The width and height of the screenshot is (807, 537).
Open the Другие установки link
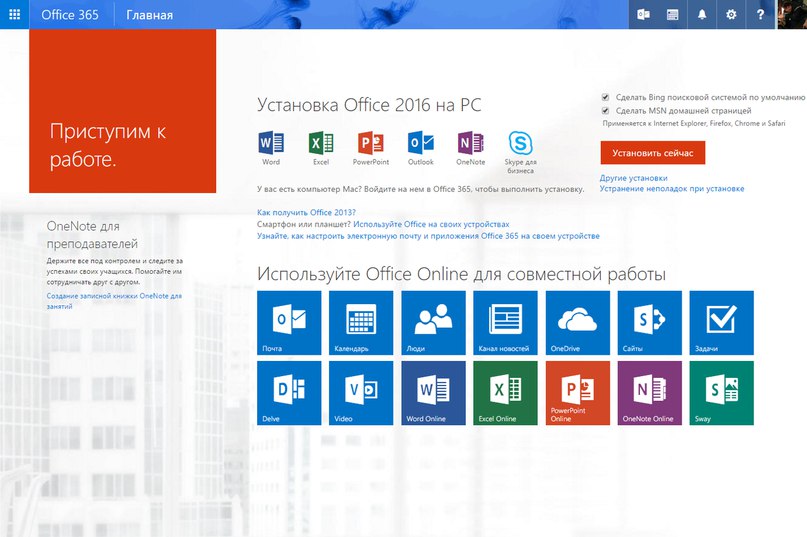[x=634, y=178]
